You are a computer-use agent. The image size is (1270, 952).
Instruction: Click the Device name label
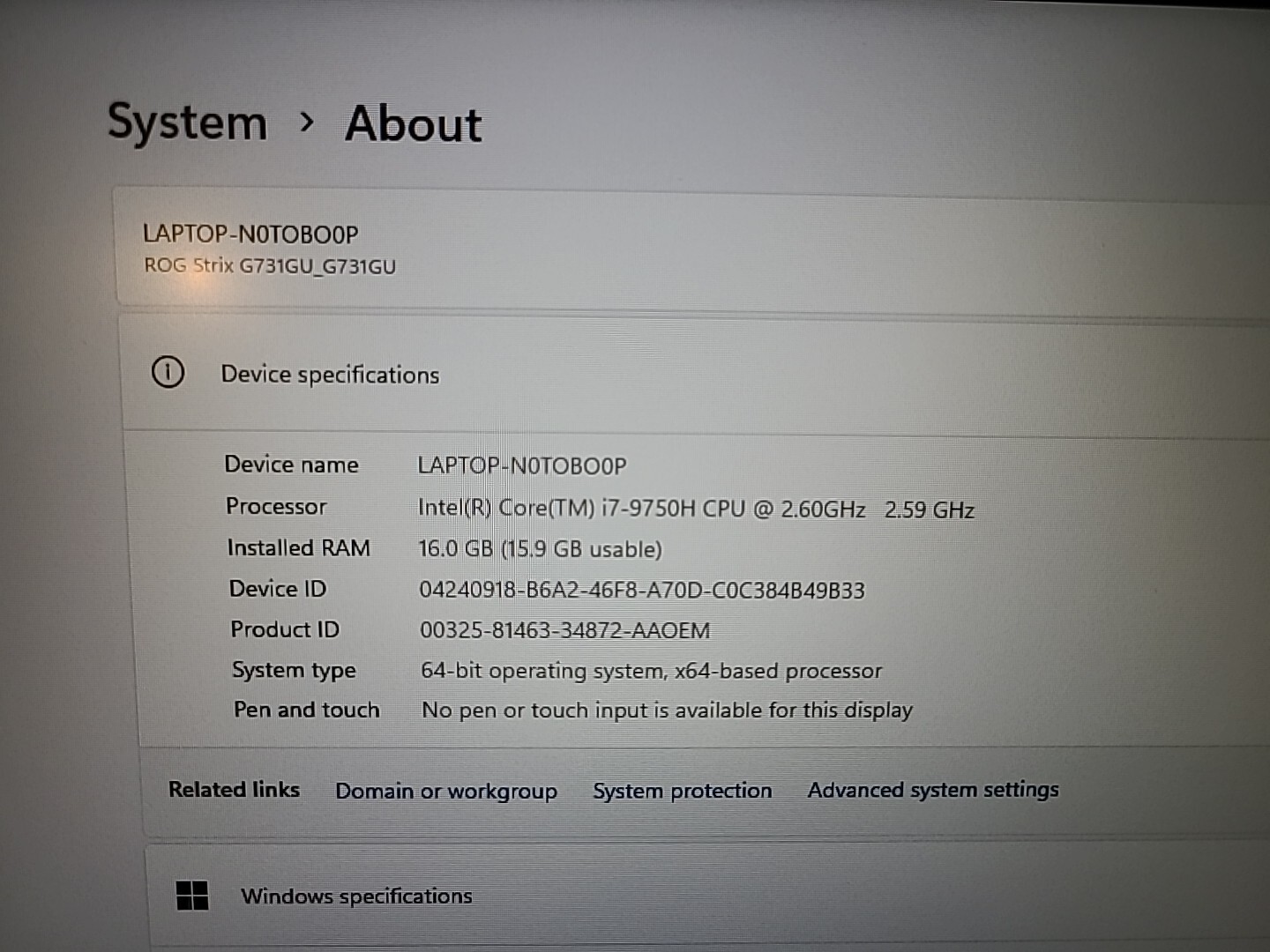click(x=291, y=465)
